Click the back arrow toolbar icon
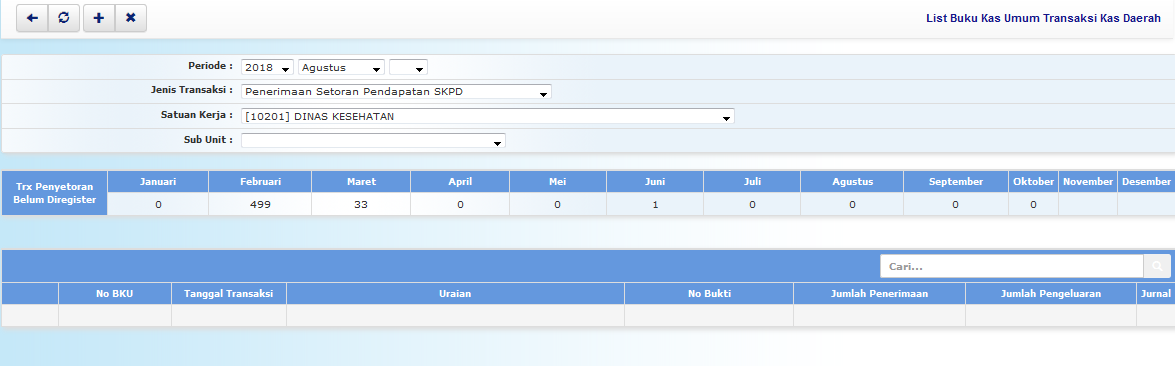The width and height of the screenshot is (1175, 366). point(32,18)
